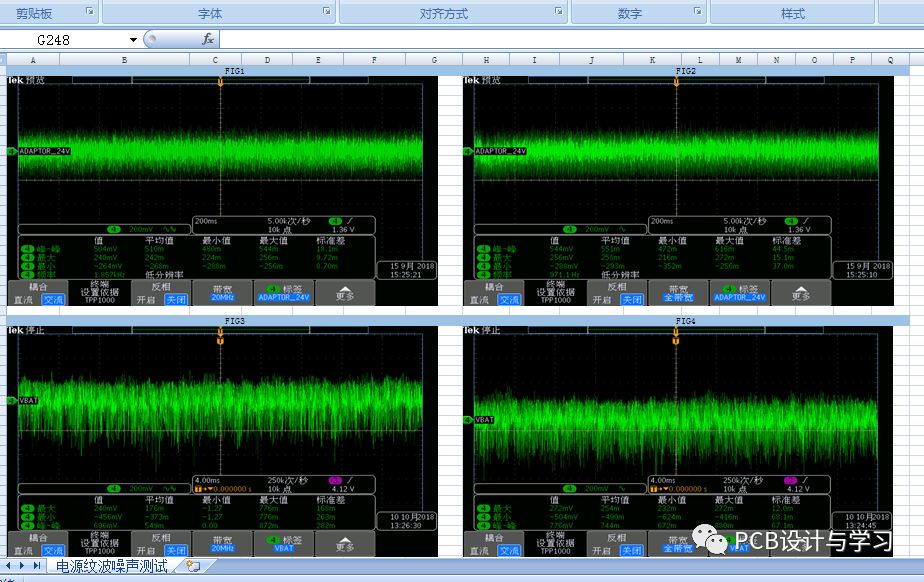Click the insert new worksheet icon

(x=193, y=566)
